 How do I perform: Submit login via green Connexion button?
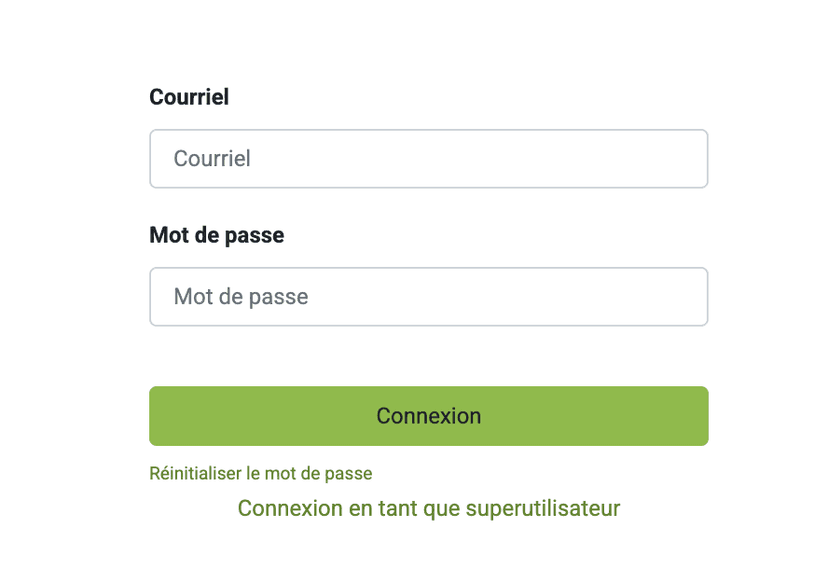tap(428, 415)
